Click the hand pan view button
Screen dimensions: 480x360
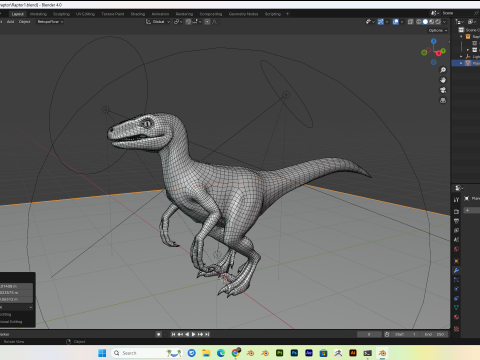tap(443, 80)
